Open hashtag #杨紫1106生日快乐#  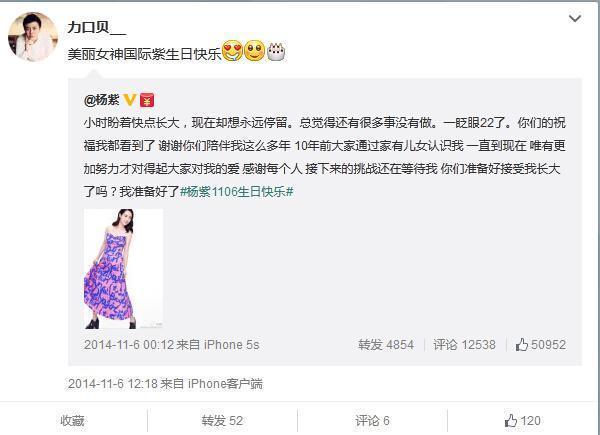tap(236, 191)
